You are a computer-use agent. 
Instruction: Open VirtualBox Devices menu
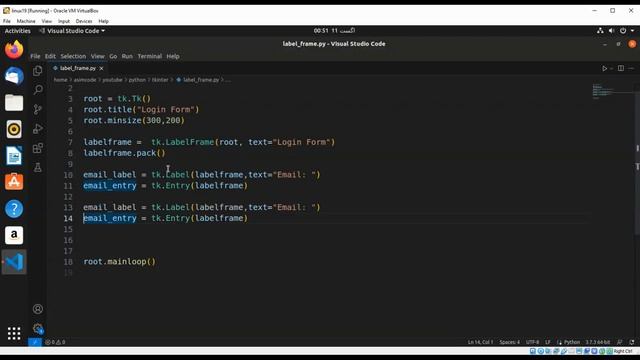[84, 21]
